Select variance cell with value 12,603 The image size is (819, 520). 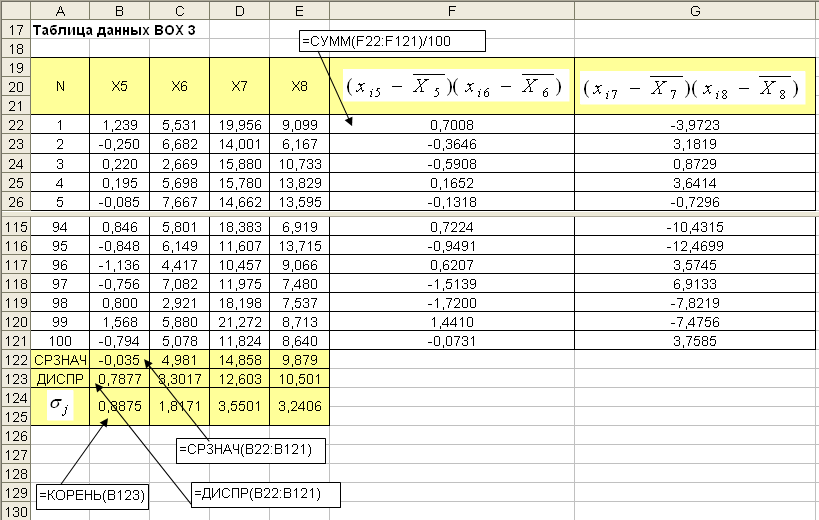coord(239,379)
